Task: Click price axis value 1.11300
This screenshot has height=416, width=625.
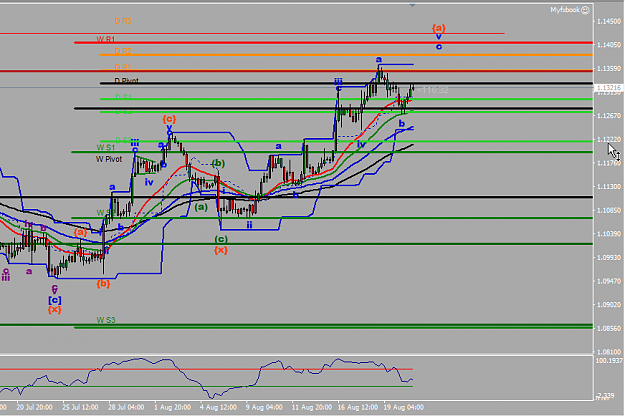Action: tap(609, 186)
